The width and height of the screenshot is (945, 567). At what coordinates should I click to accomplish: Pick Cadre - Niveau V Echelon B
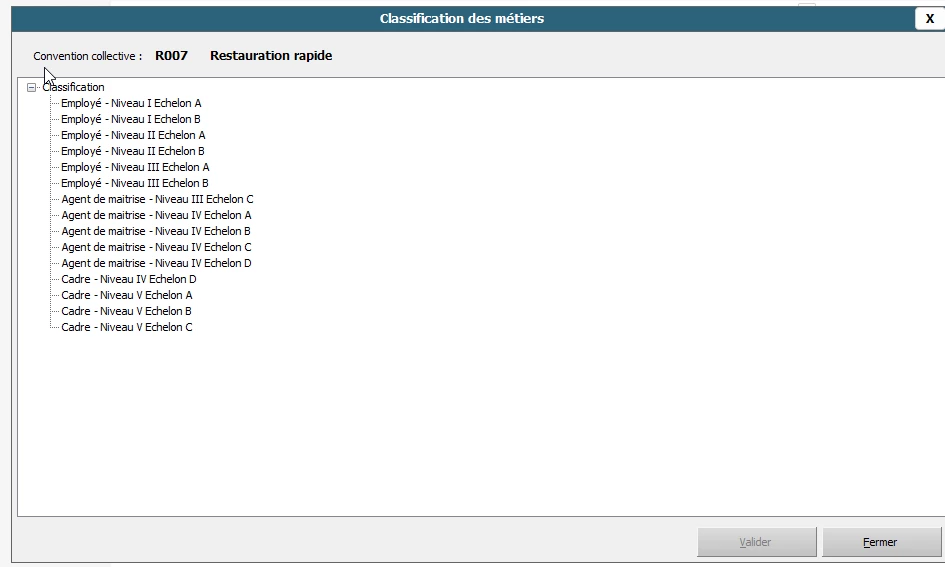127,311
